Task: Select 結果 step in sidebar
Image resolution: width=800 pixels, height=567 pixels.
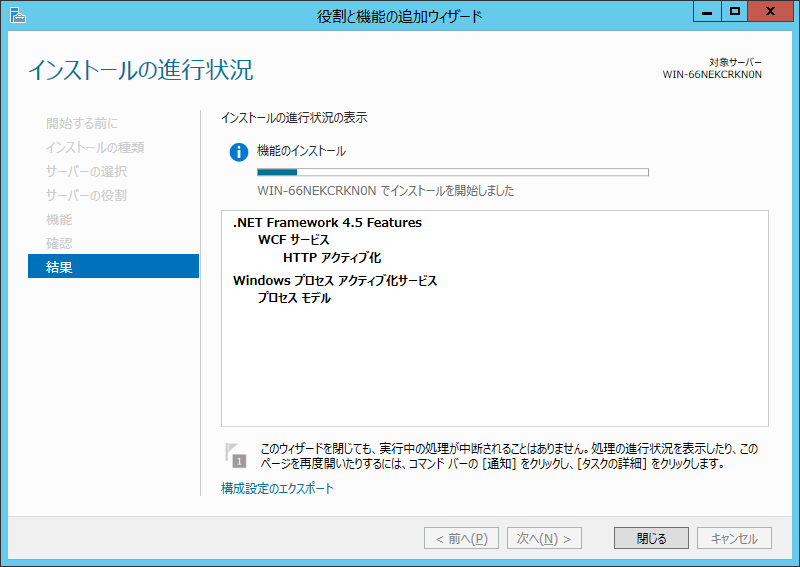Action: tap(113, 267)
